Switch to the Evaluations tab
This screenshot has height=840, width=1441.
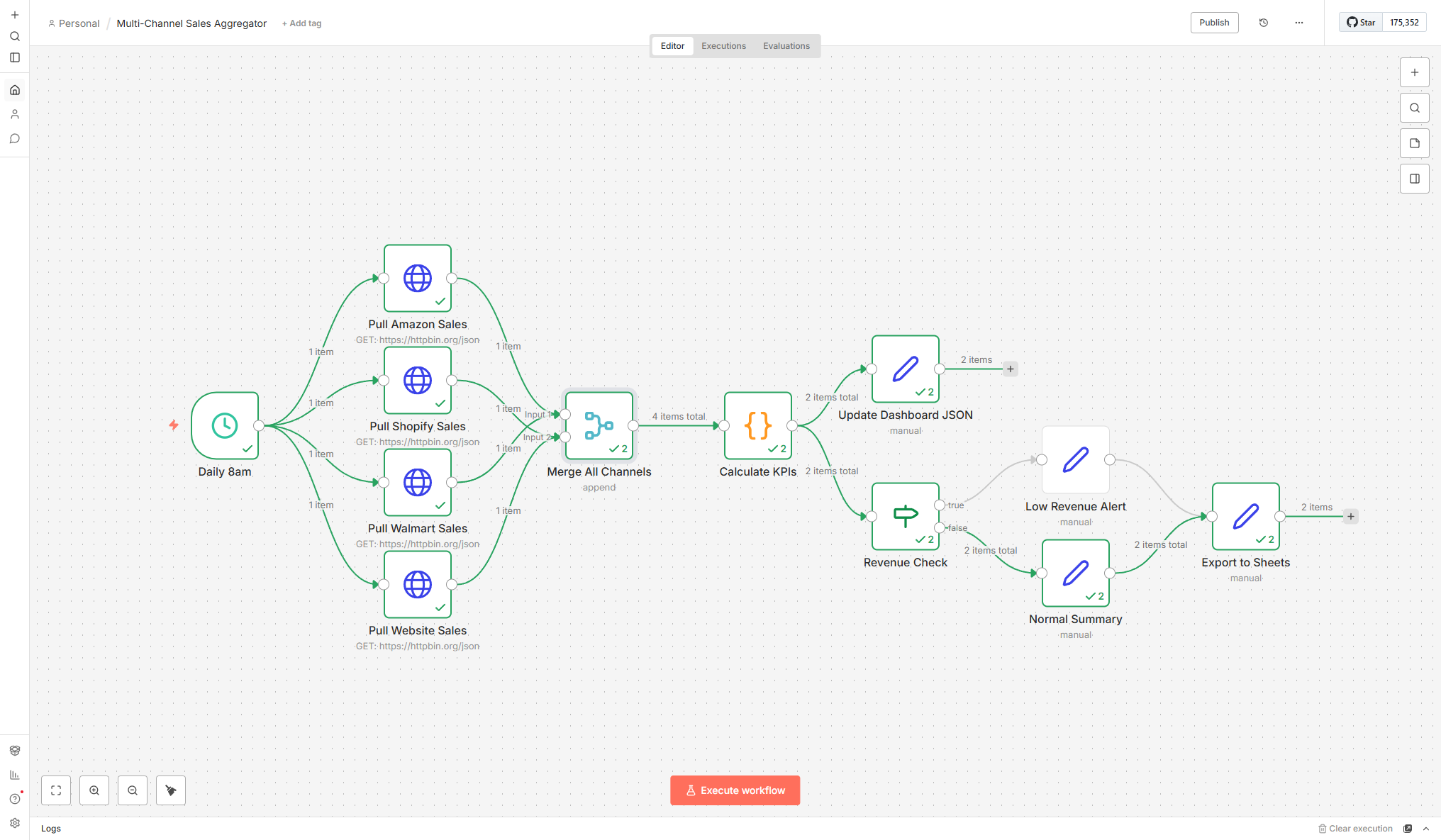(786, 45)
